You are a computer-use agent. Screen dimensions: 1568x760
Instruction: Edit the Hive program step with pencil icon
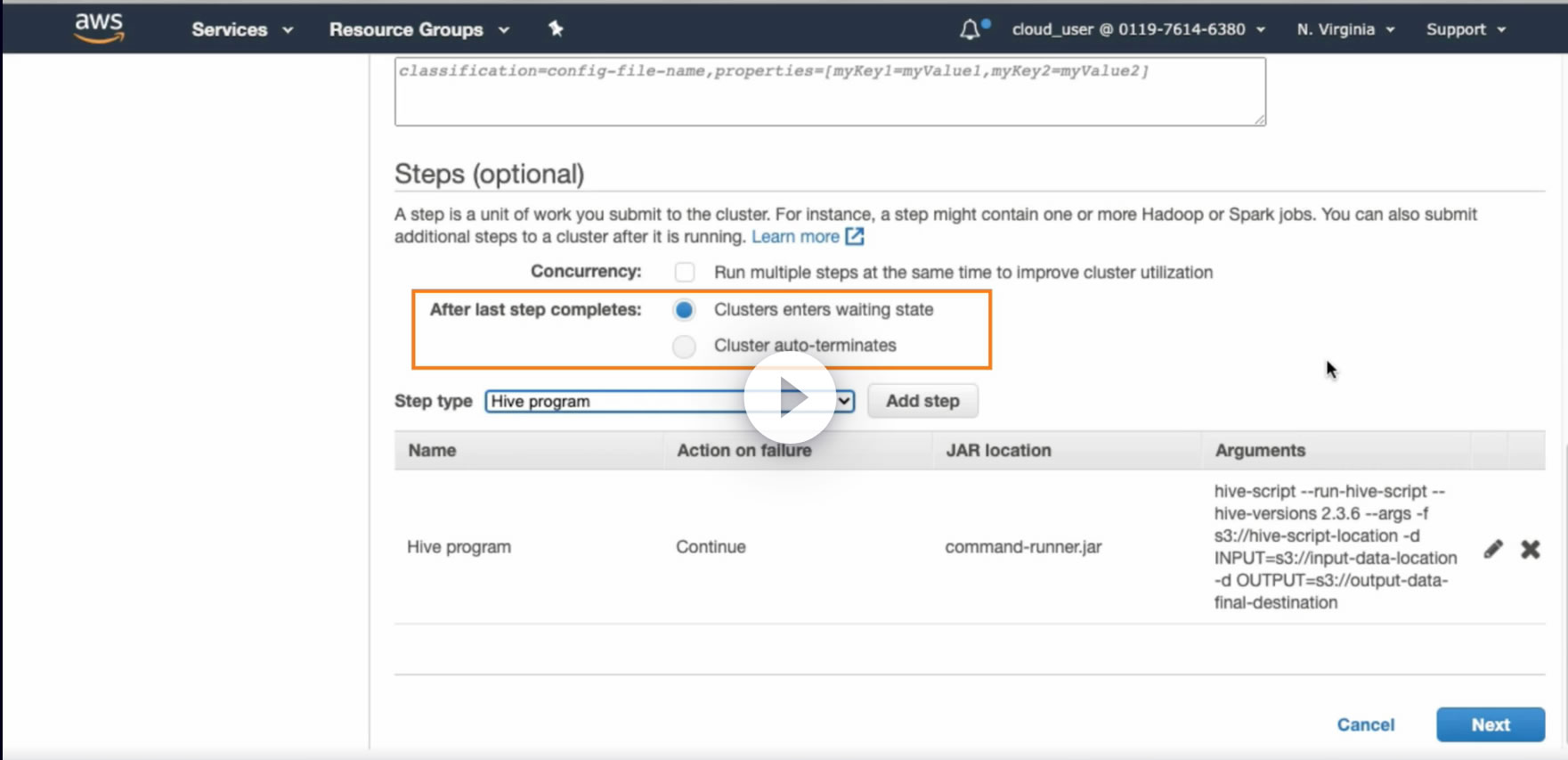tap(1493, 549)
